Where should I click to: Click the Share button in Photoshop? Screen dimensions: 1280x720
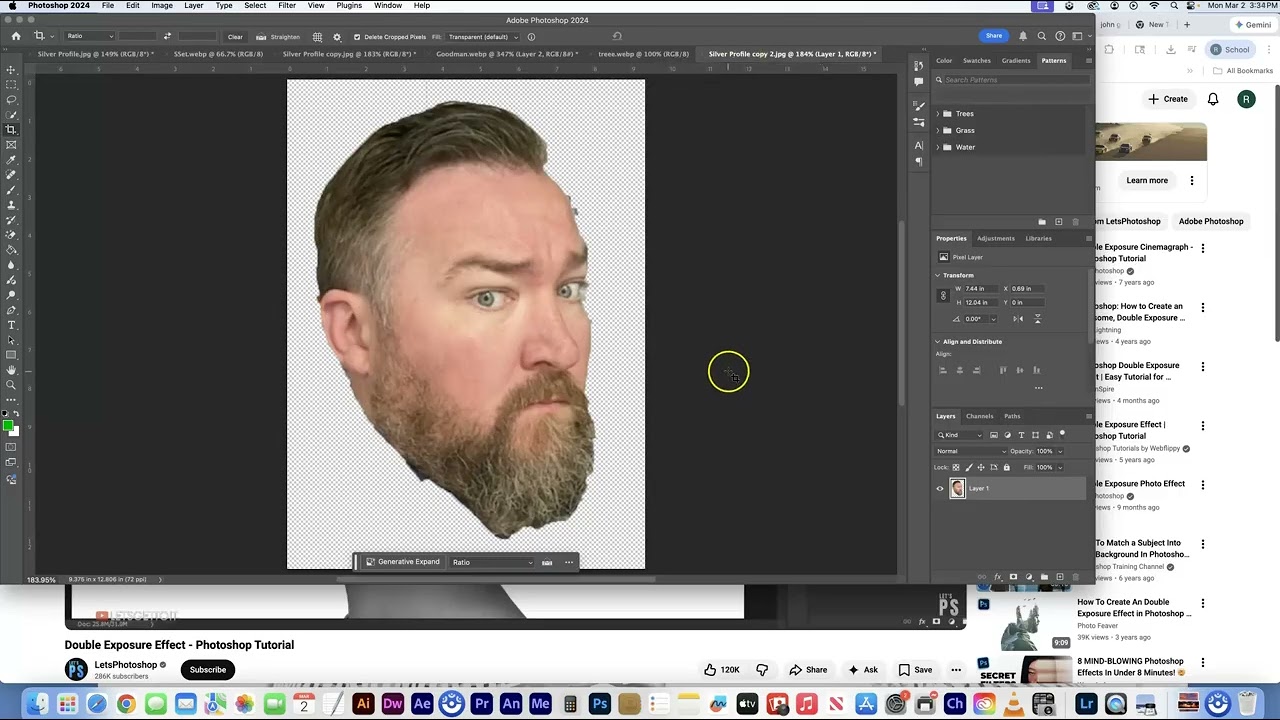click(993, 36)
